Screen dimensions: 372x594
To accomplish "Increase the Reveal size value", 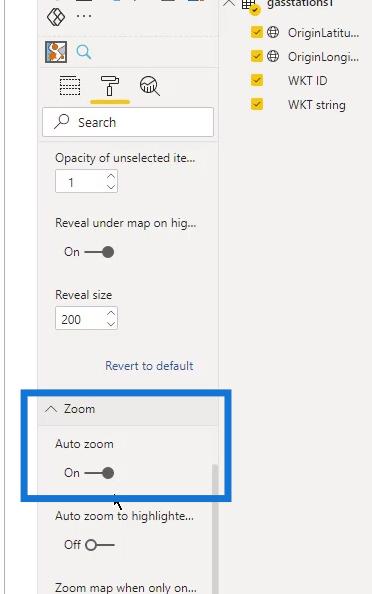I will click(x=111, y=313).
